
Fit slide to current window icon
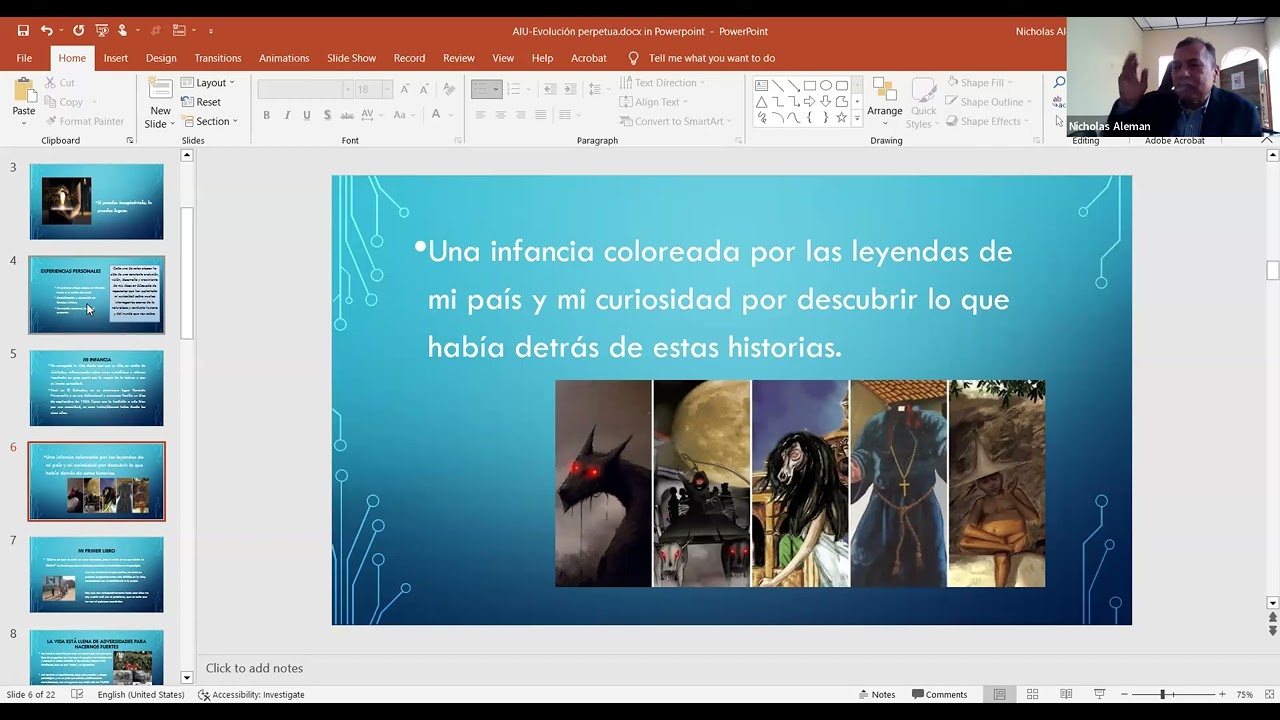click(x=1269, y=694)
